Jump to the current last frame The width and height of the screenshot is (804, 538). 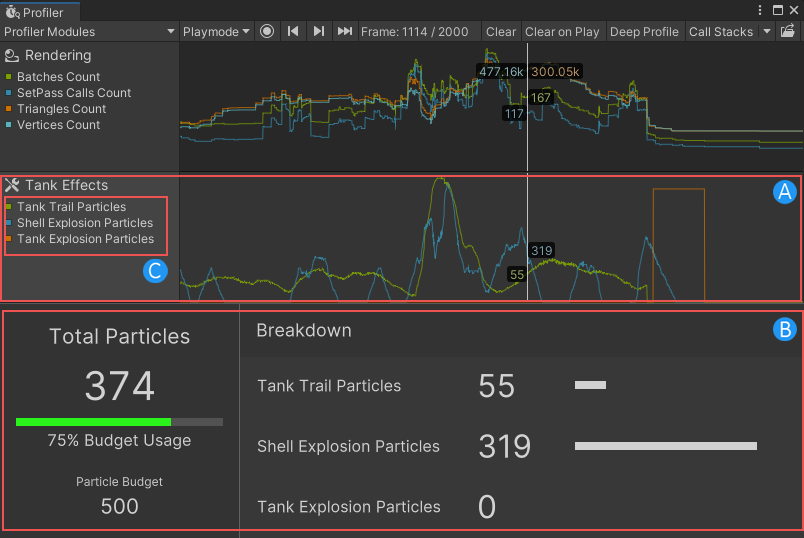[x=344, y=32]
